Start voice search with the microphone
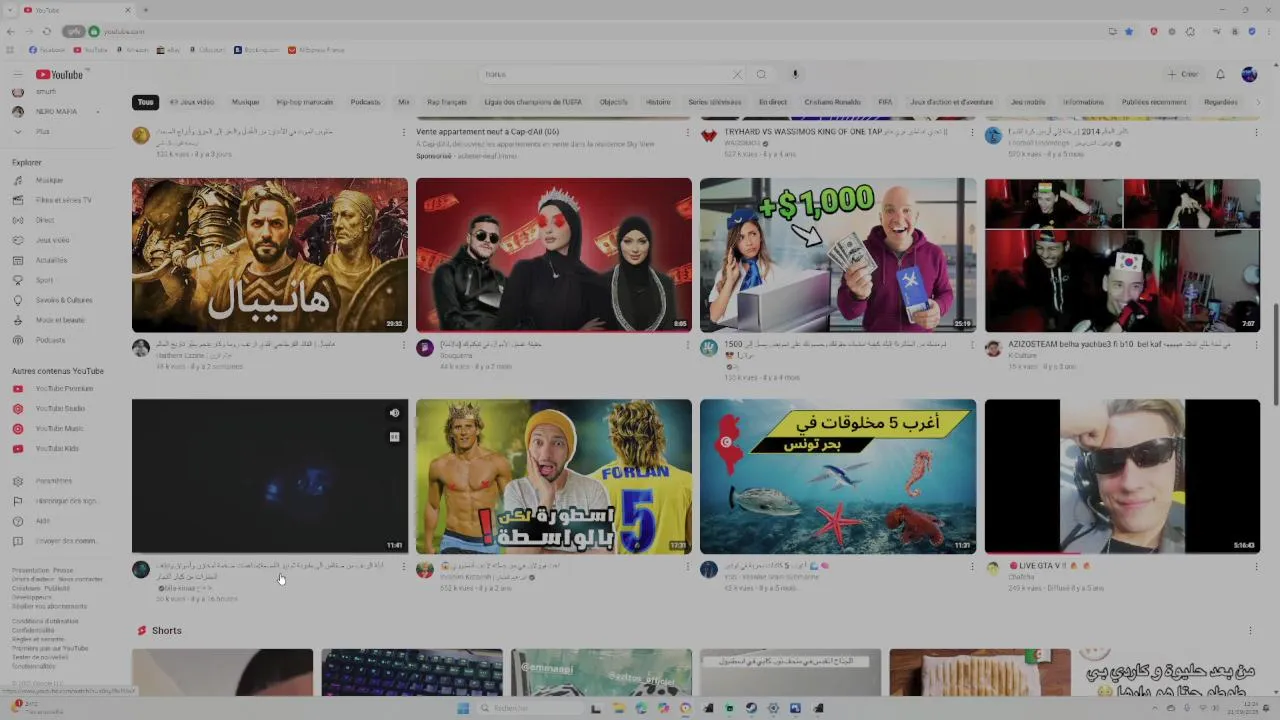Screen dimensions: 1280x720 click(795, 74)
